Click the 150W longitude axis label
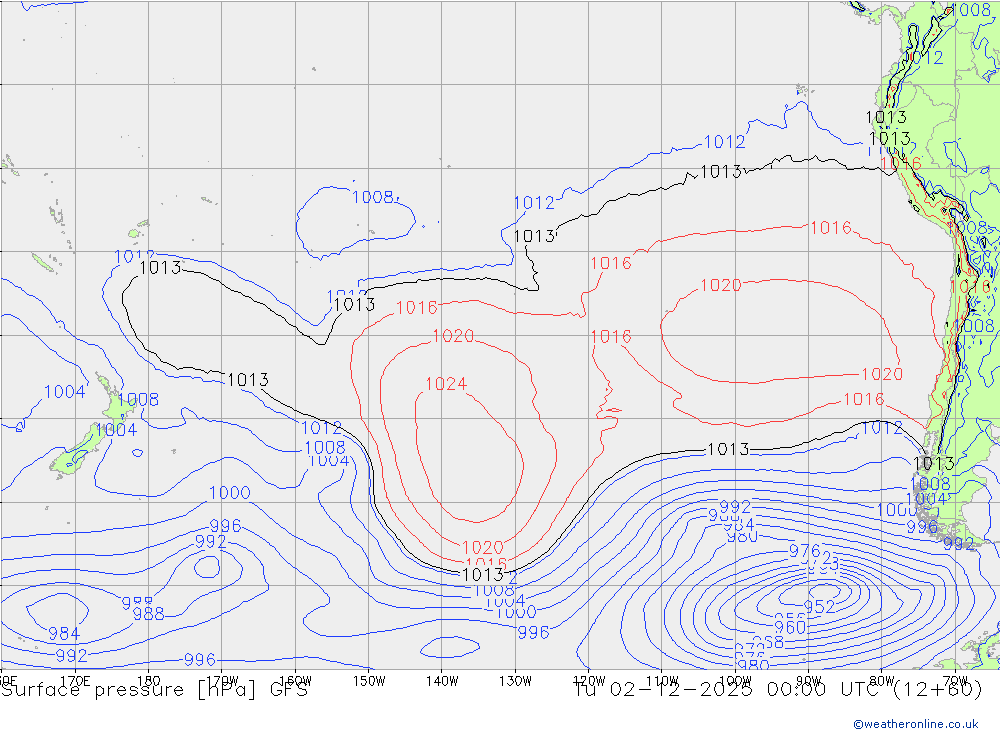 [369, 681]
